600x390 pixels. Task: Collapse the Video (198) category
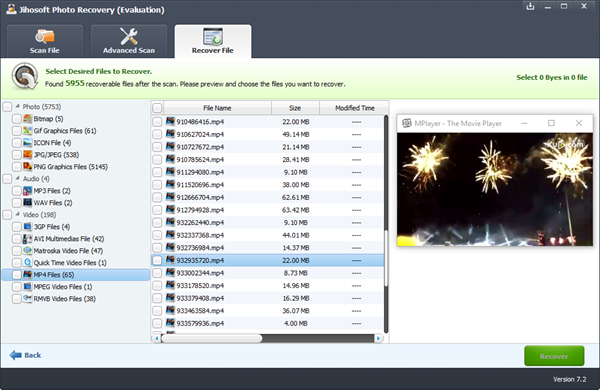(18, 214)
